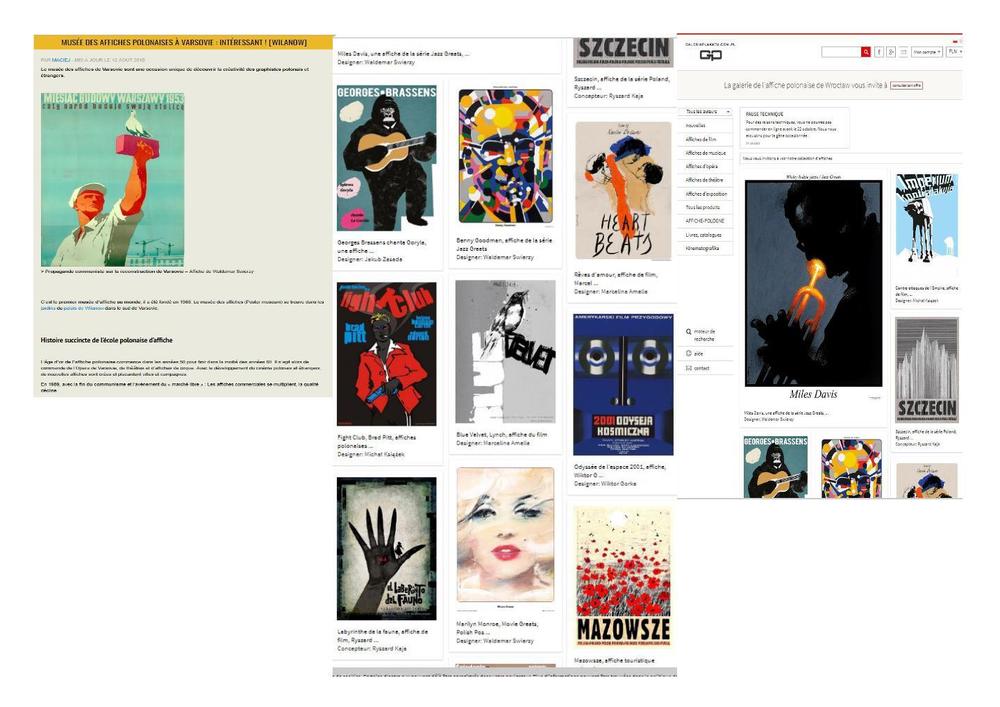This screenshot has width=1000, height=707.
Task: Click 'Designer: Wiktor Górka' under Odyssée poster
Action: (x=605, y=484)
